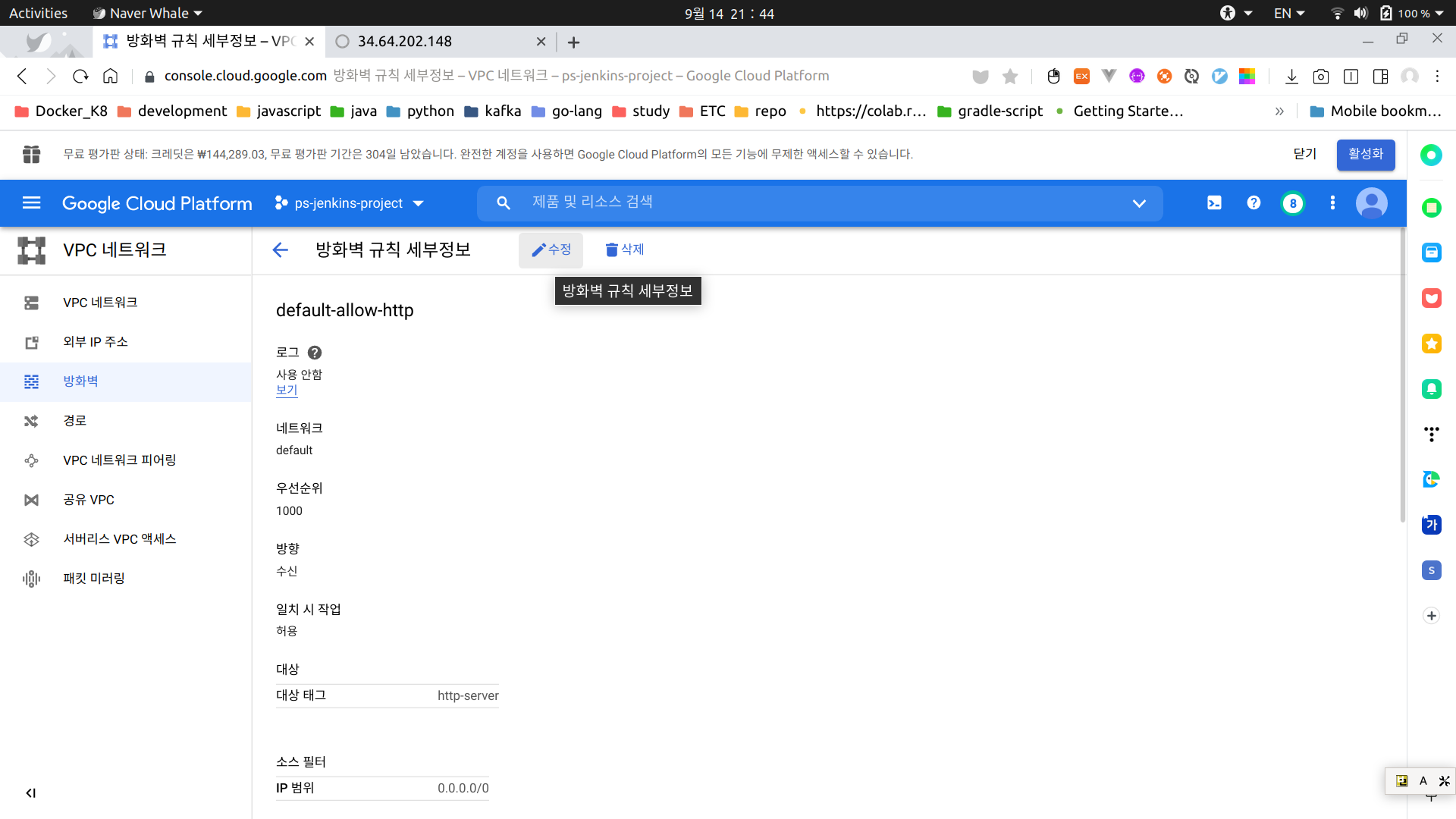This screenshot has width=1456, height=819.
Task: Click the 보기 logs link
Action: point(287,390)
